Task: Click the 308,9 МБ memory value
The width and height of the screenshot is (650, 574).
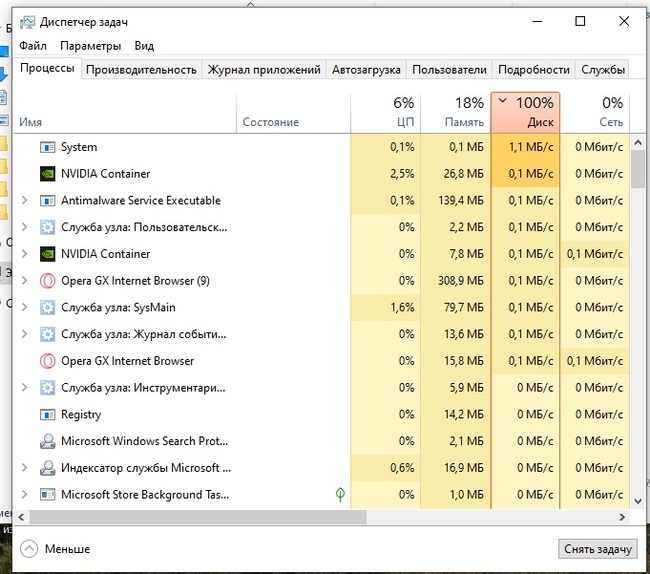Action: (461, 281)
